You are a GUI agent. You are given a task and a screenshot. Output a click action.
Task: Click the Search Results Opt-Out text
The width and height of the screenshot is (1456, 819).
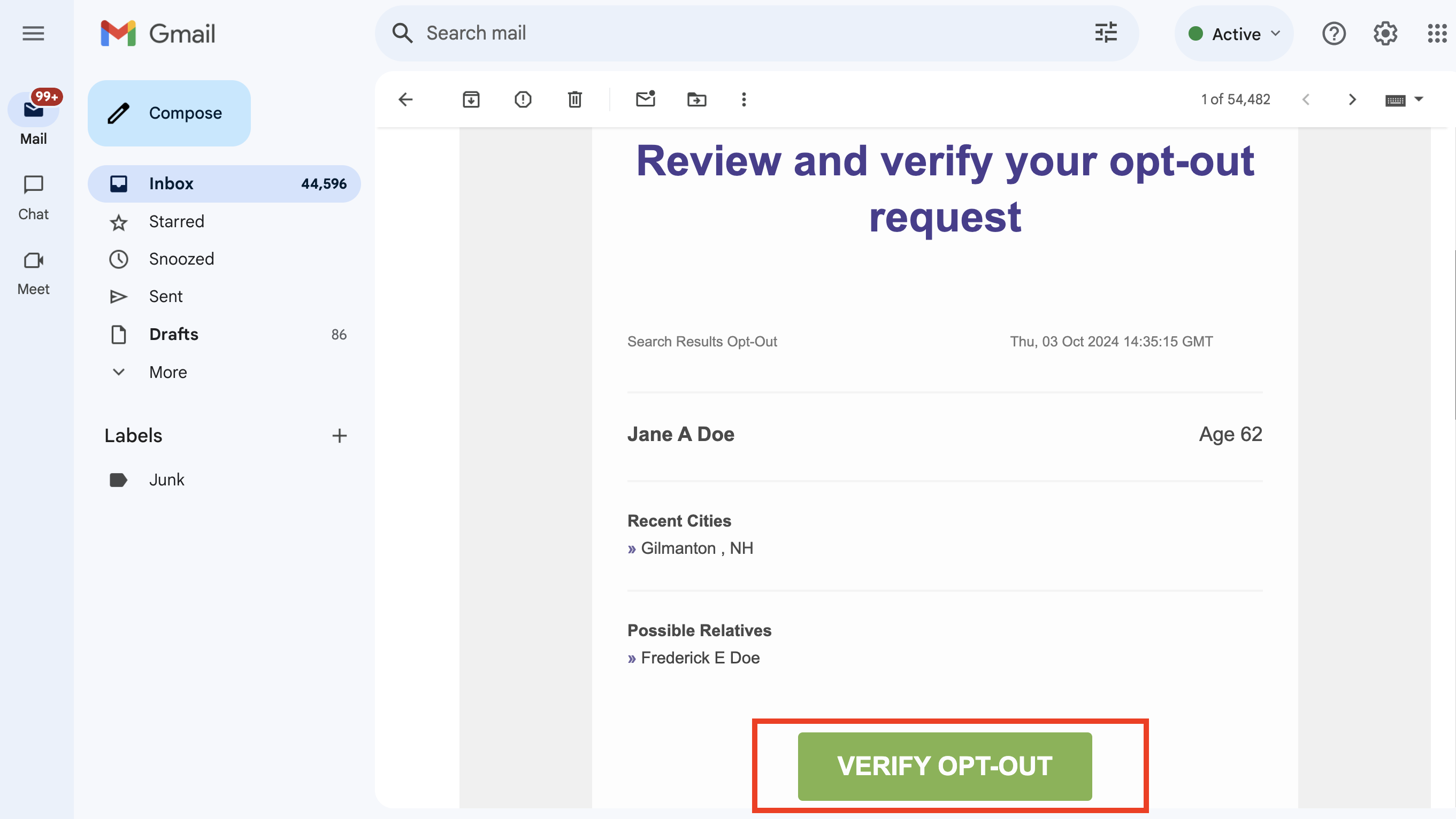(702, 341)
